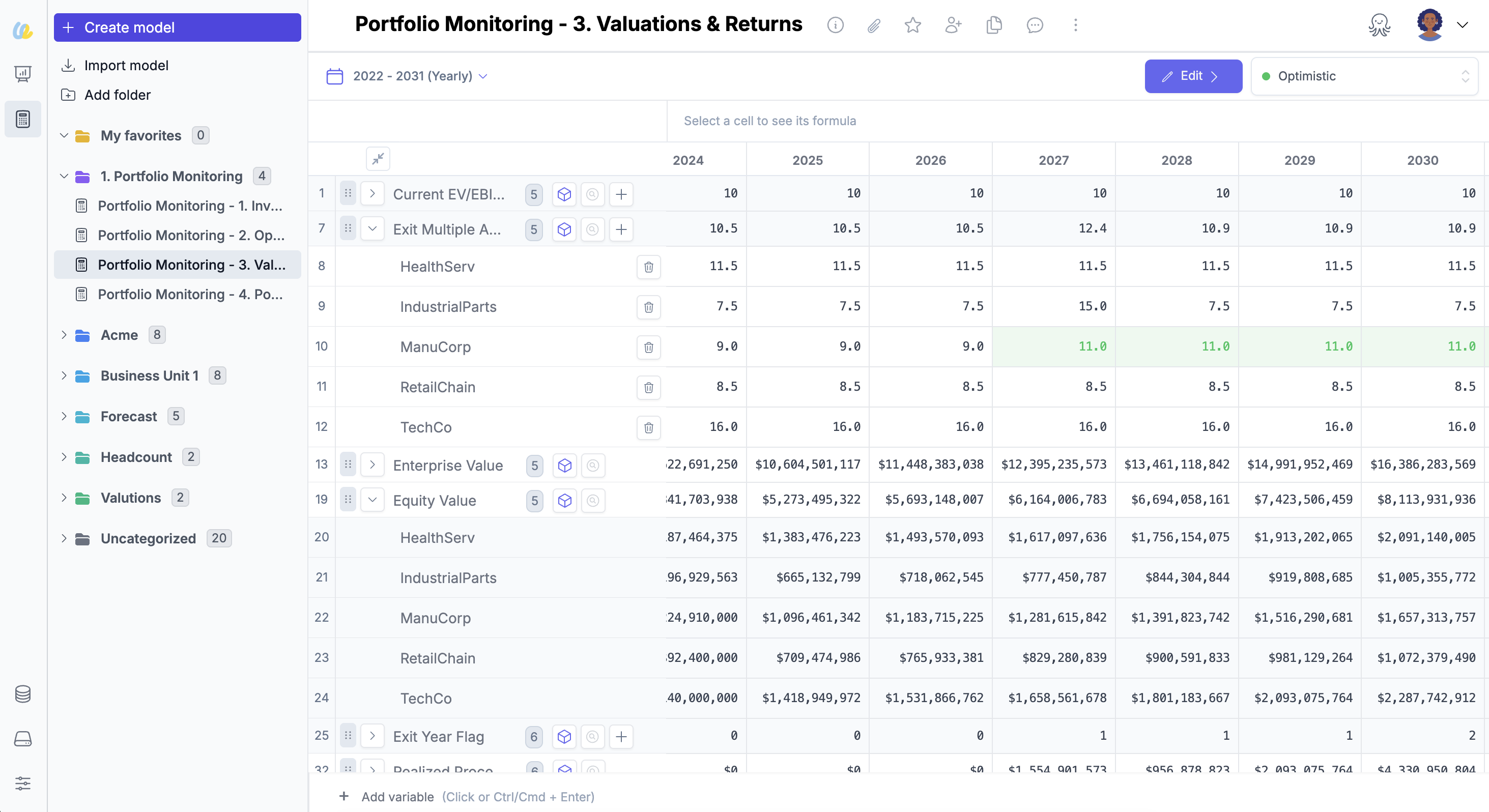Open the comments speech bubble icon
The height and width of the screenshot is (812, 1489).
[1035, 25]
